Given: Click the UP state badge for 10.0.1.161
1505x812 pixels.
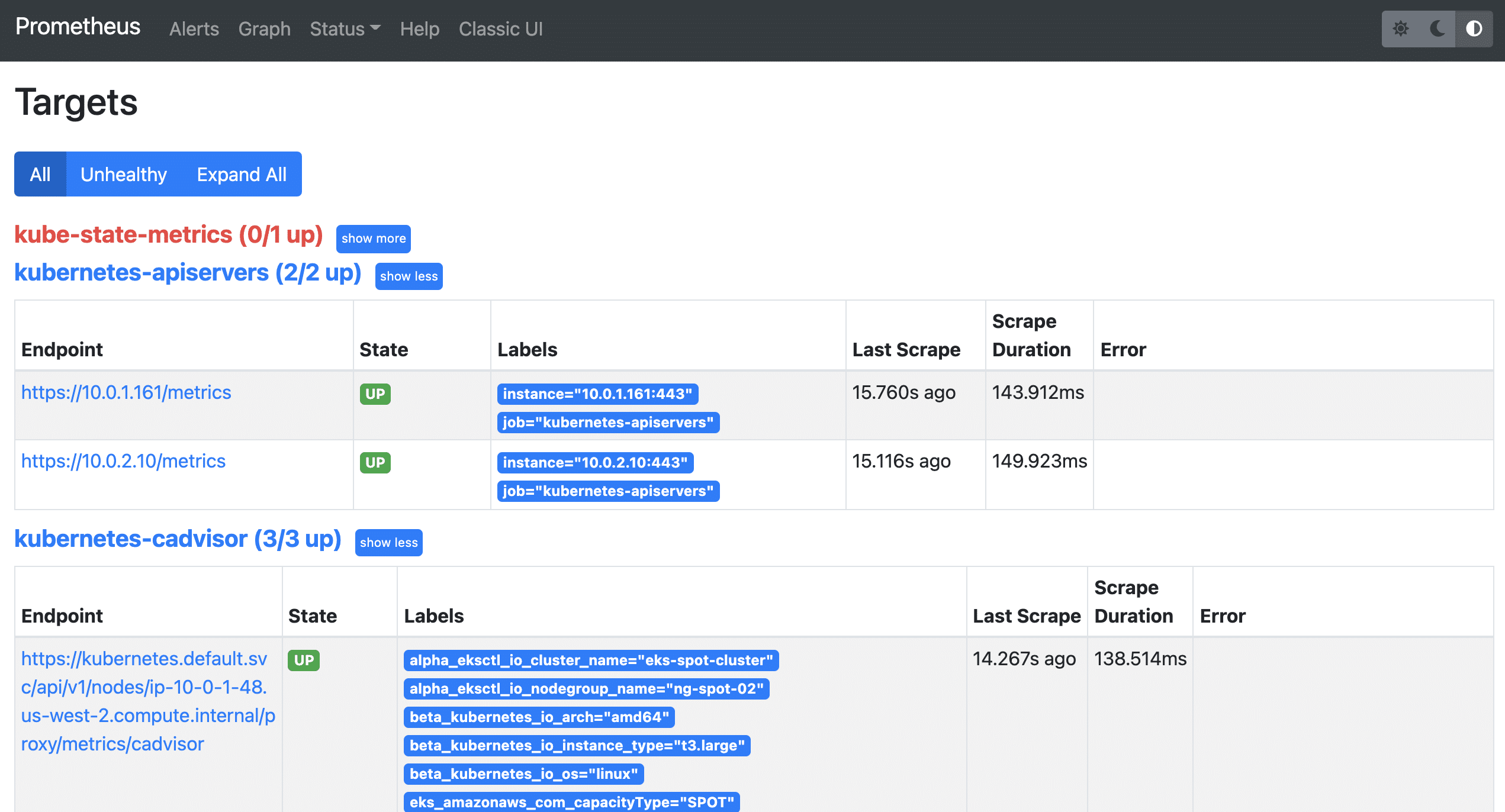Looking at the screenshot, I should (375, 394).
